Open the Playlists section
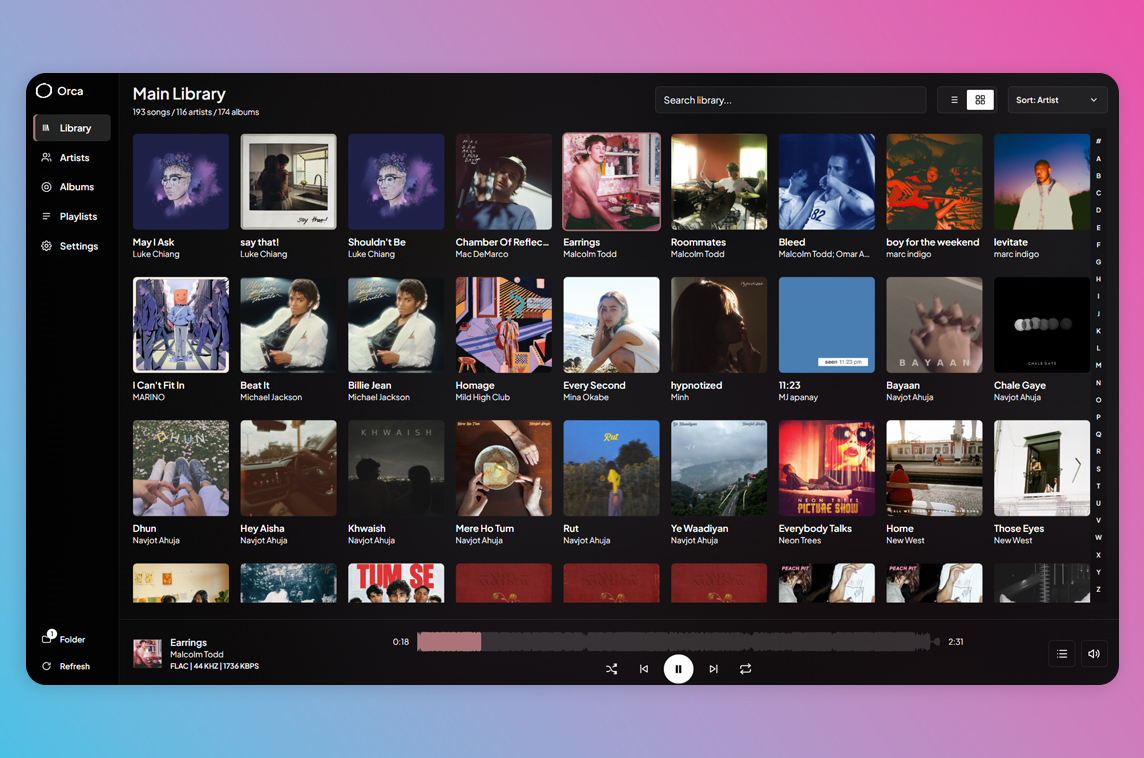Screen dimensions: 1144x758 [x=72, y=217]
